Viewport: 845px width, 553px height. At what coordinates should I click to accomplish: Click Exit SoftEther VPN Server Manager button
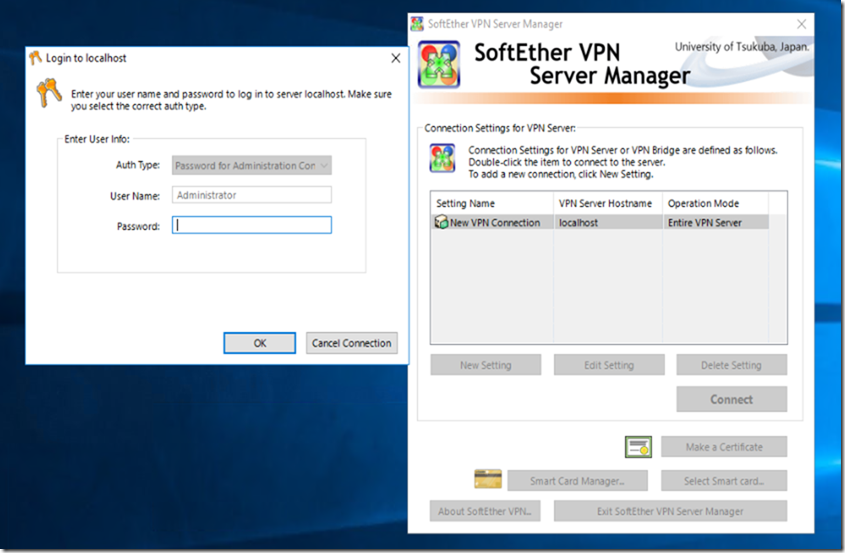[670, 511]
